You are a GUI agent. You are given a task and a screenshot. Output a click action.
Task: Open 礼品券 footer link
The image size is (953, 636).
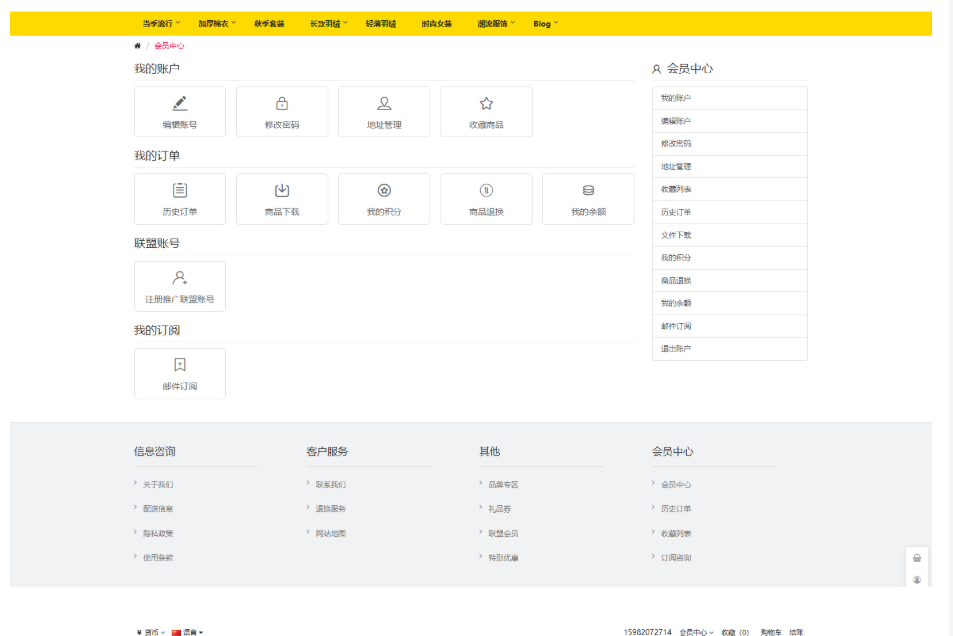pyautogui.click(x=500, y=509)
